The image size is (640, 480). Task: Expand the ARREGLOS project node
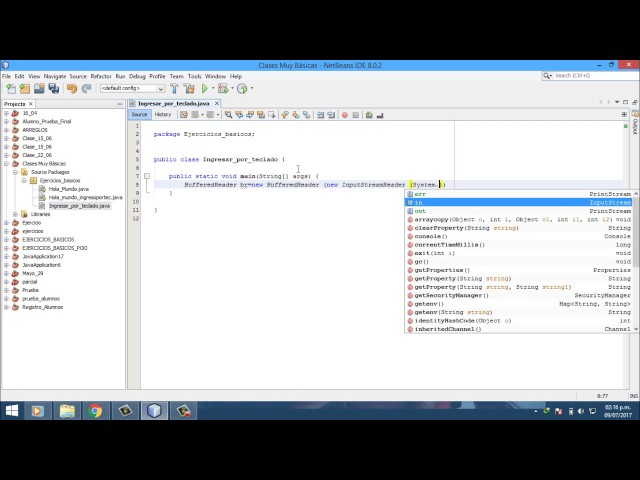tap(6, 130)
